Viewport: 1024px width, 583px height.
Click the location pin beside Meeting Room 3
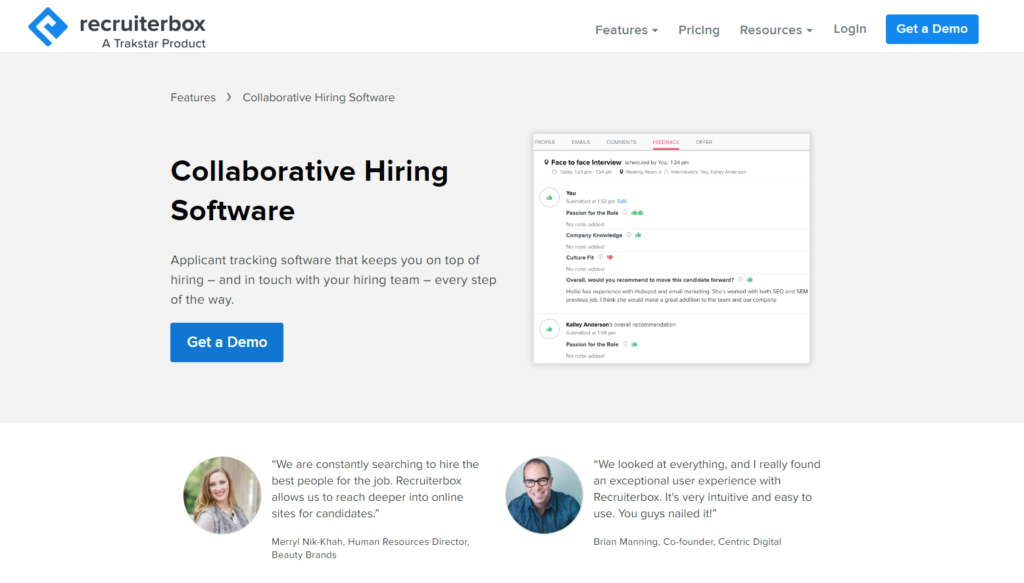point(621,172)
